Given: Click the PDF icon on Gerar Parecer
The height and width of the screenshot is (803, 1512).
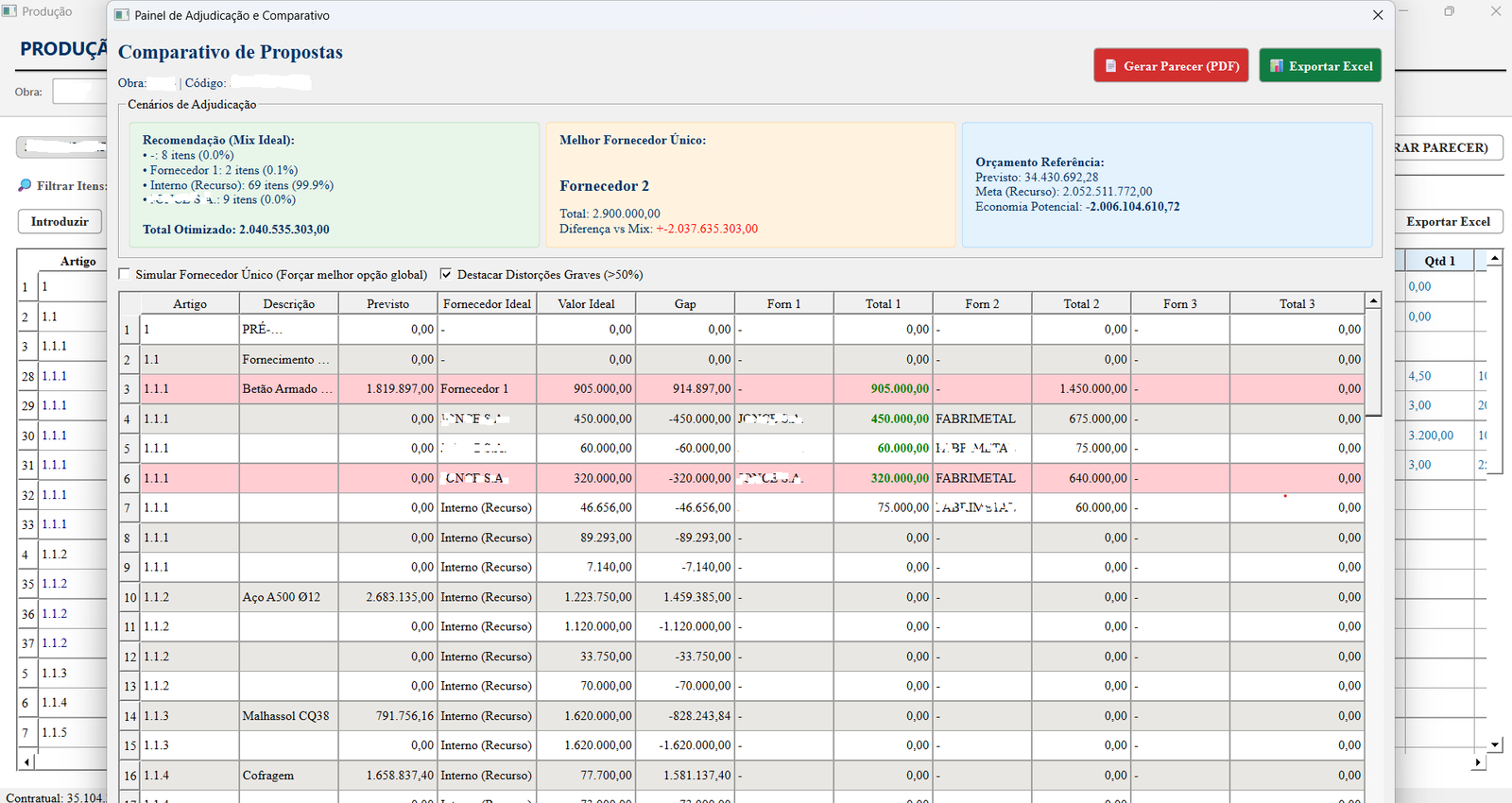Looking at the screenshot, I should click(x=1111, y=66).
